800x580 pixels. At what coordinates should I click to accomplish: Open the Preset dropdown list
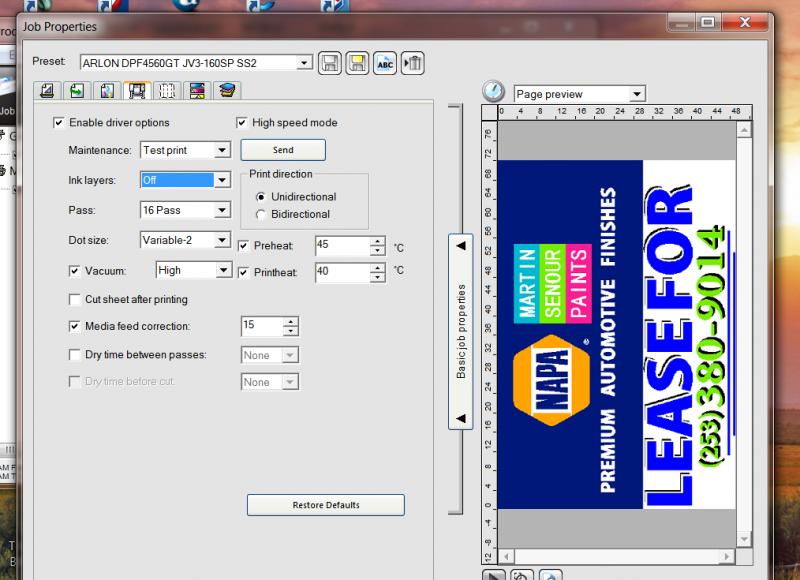(304, 63)
